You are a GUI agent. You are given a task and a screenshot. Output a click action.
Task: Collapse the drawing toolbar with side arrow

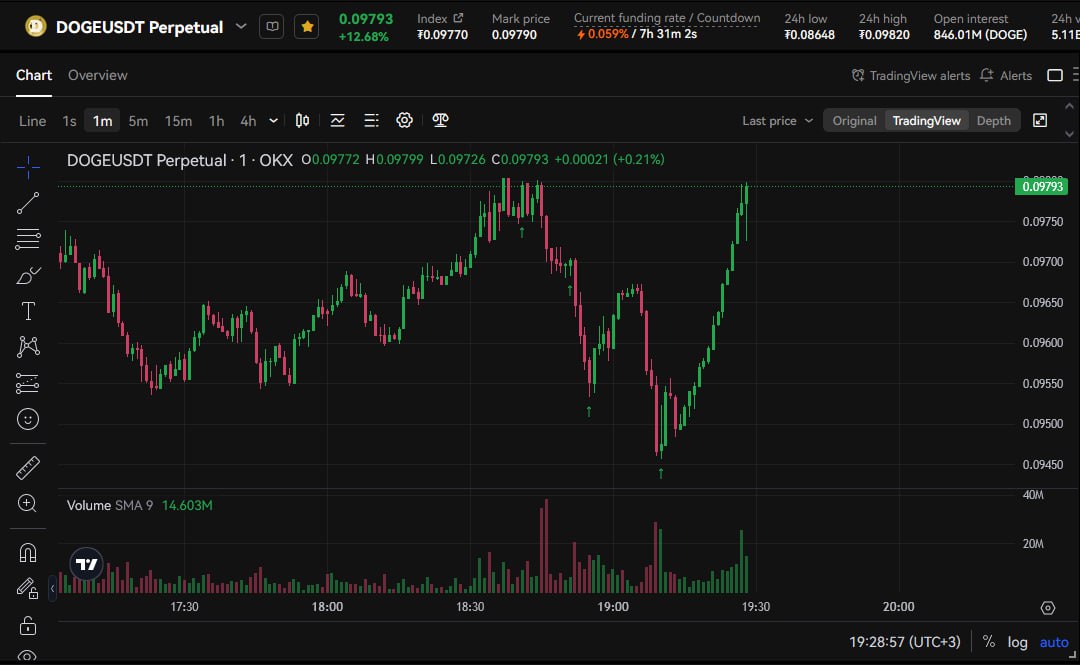(52, 589)
